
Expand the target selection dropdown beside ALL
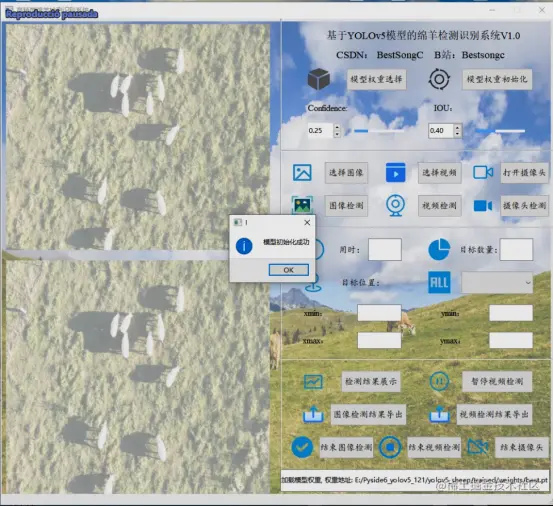pos(497,282)
